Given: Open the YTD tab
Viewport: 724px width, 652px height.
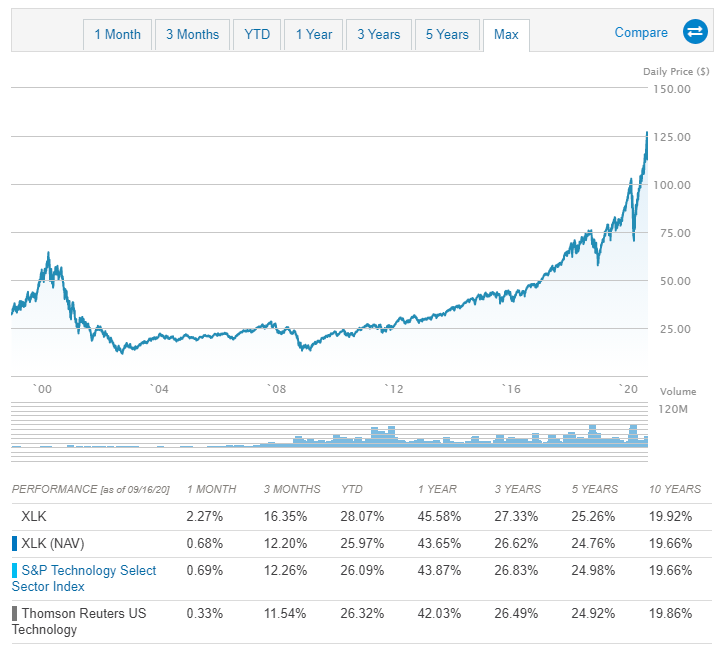Looking at the screenshot, I should [x=257, y=35].
